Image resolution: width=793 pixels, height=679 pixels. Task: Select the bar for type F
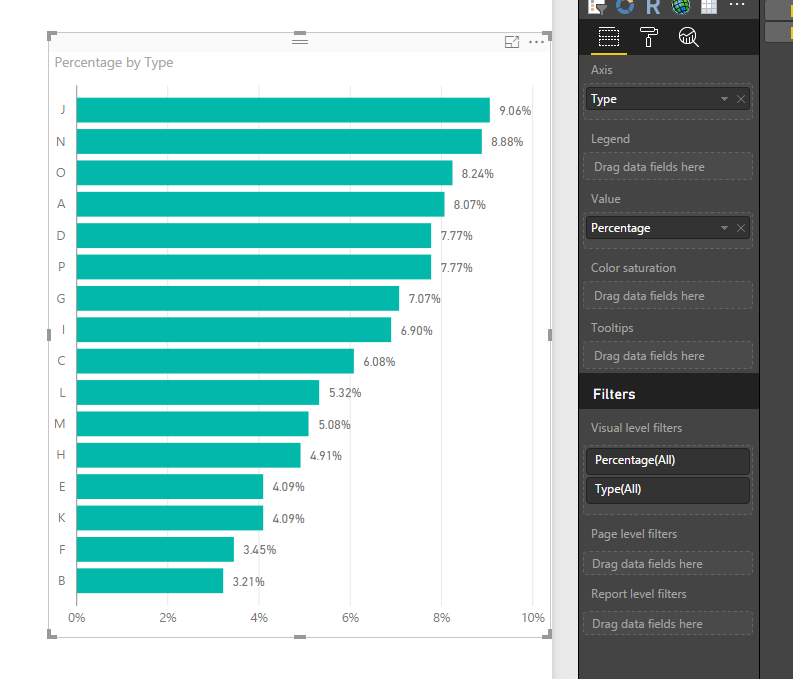(x=155, y=549)
